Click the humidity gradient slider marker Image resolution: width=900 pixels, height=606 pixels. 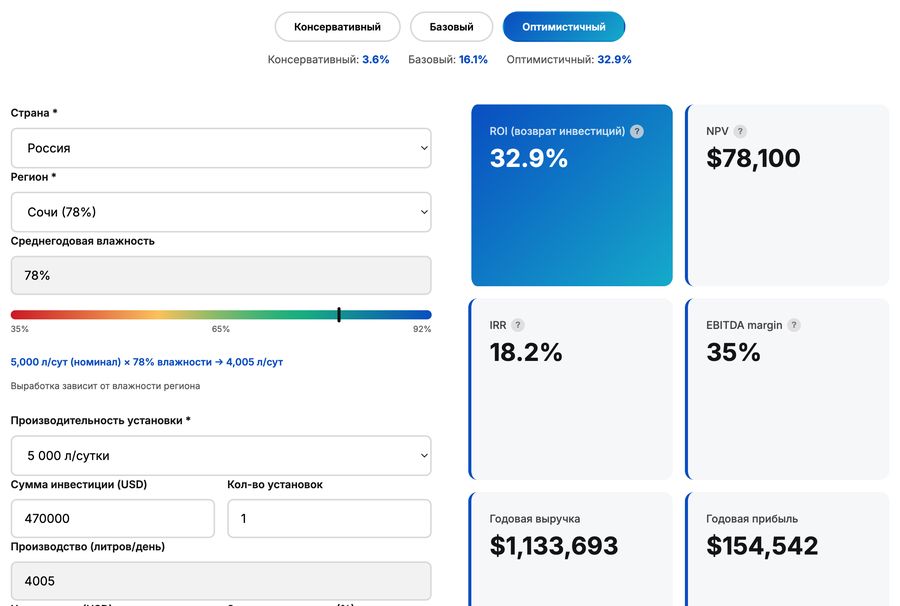339,314
